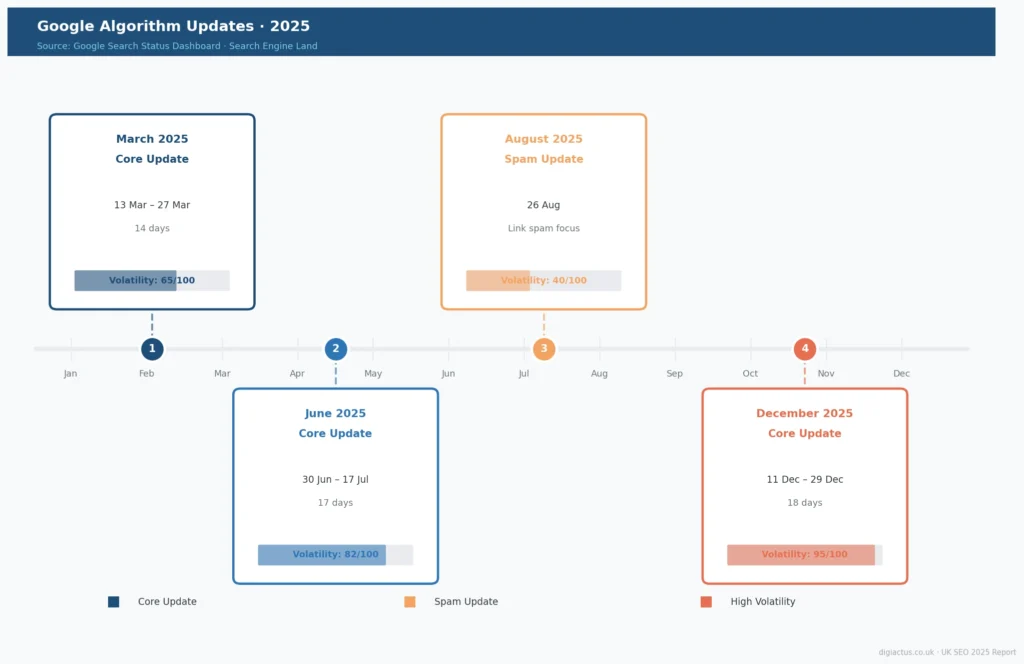The height and width of the screenshot is (664, 1024).
Task: Click the Volatility 40/100 bar
Action: [543, 281]
